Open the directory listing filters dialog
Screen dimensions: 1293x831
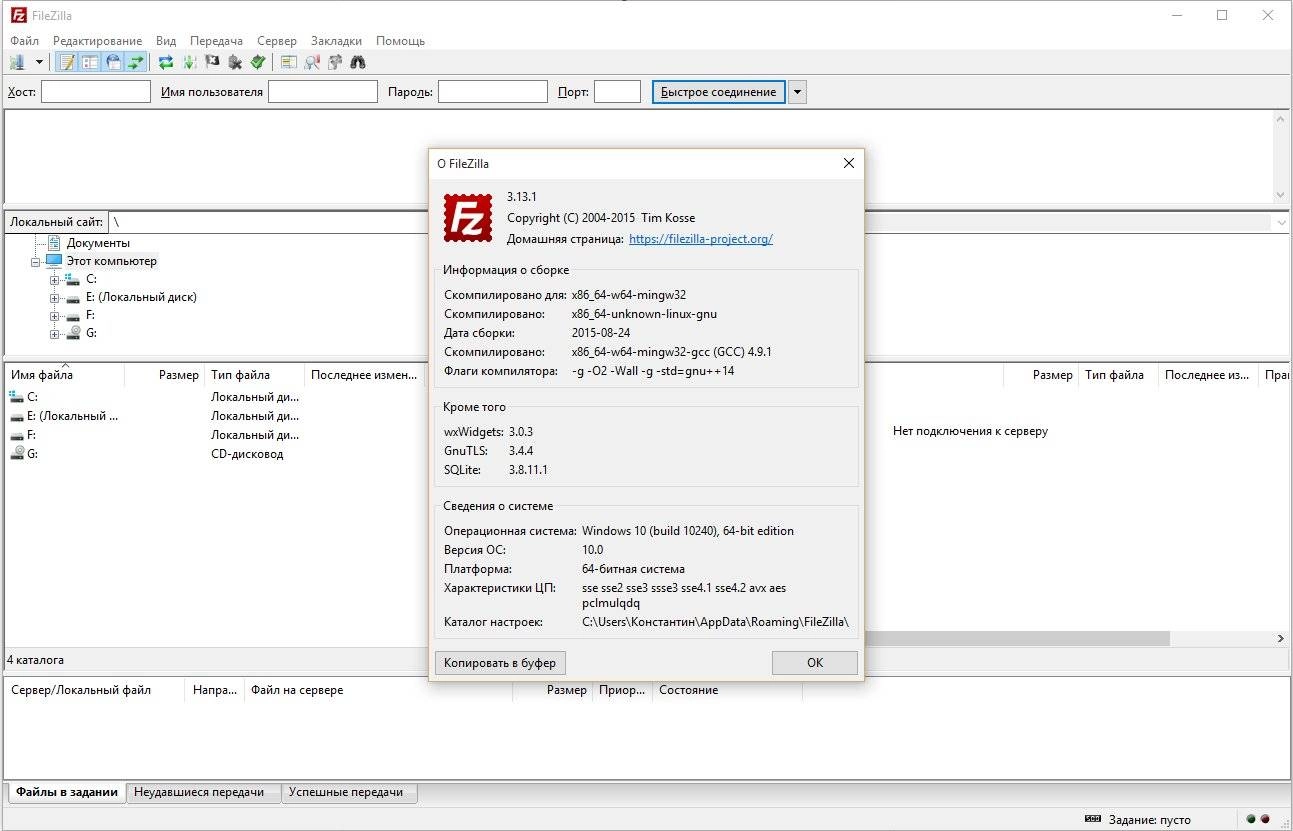point(289,62)
